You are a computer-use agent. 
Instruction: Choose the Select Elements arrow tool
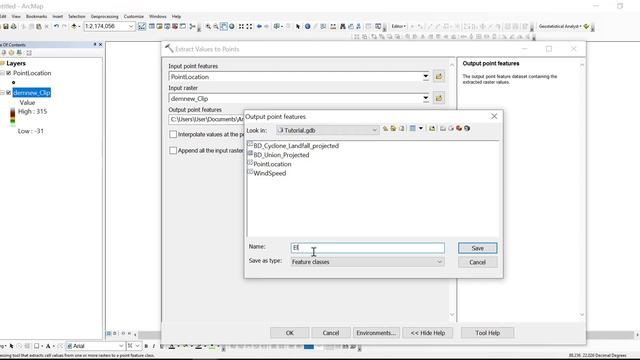coord(298,27)
